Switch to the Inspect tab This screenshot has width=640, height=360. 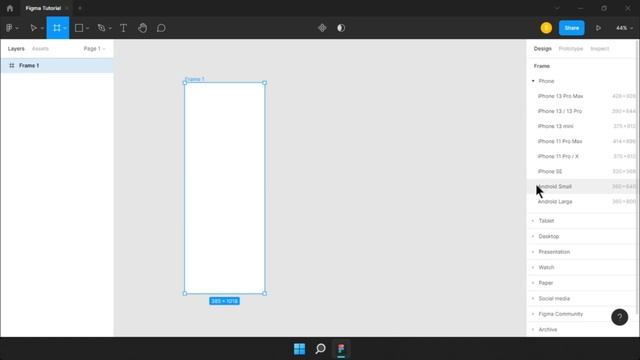pyautogui.click(x=600, y=49)
